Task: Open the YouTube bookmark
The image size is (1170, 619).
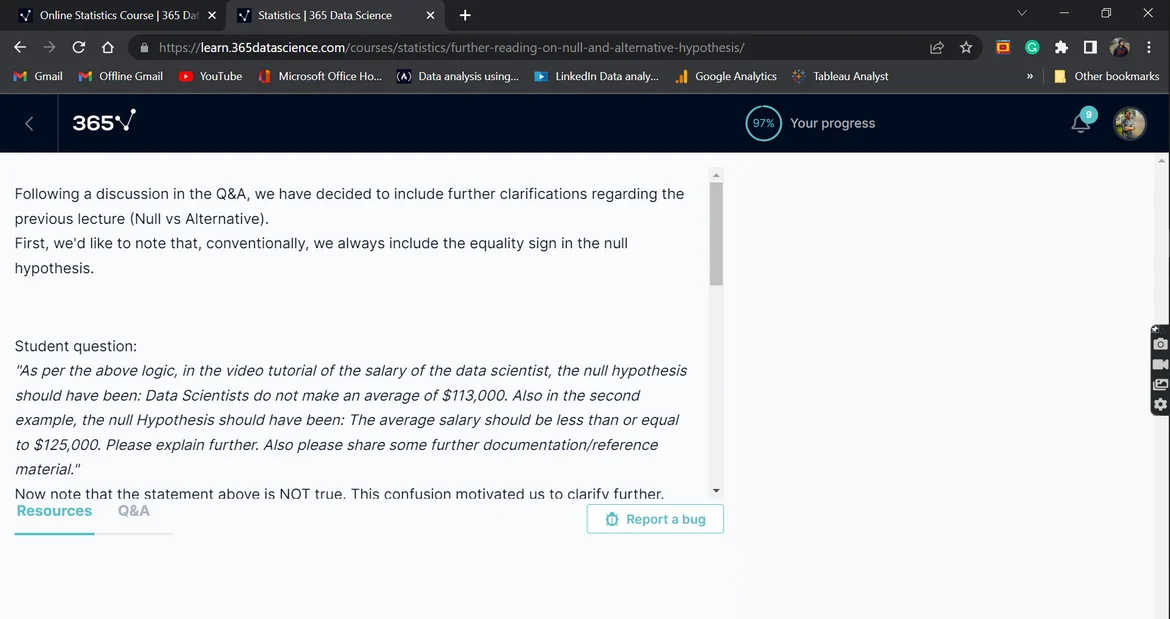Action: (210, 76)
